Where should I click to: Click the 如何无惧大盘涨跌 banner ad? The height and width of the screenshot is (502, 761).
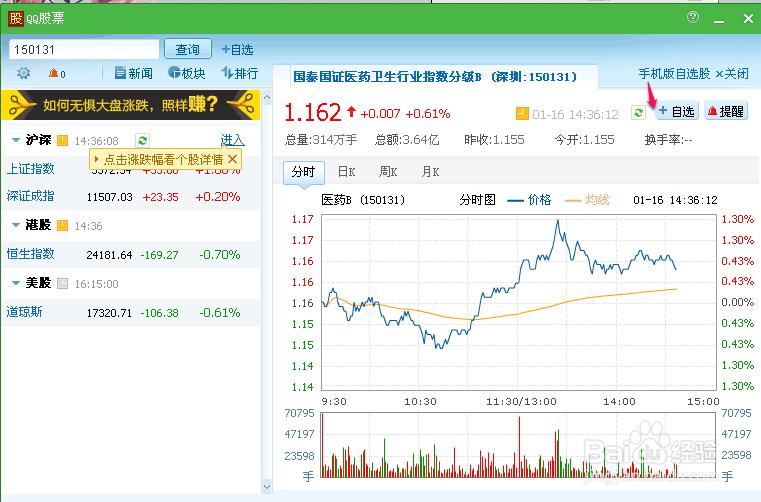point(131,104)
